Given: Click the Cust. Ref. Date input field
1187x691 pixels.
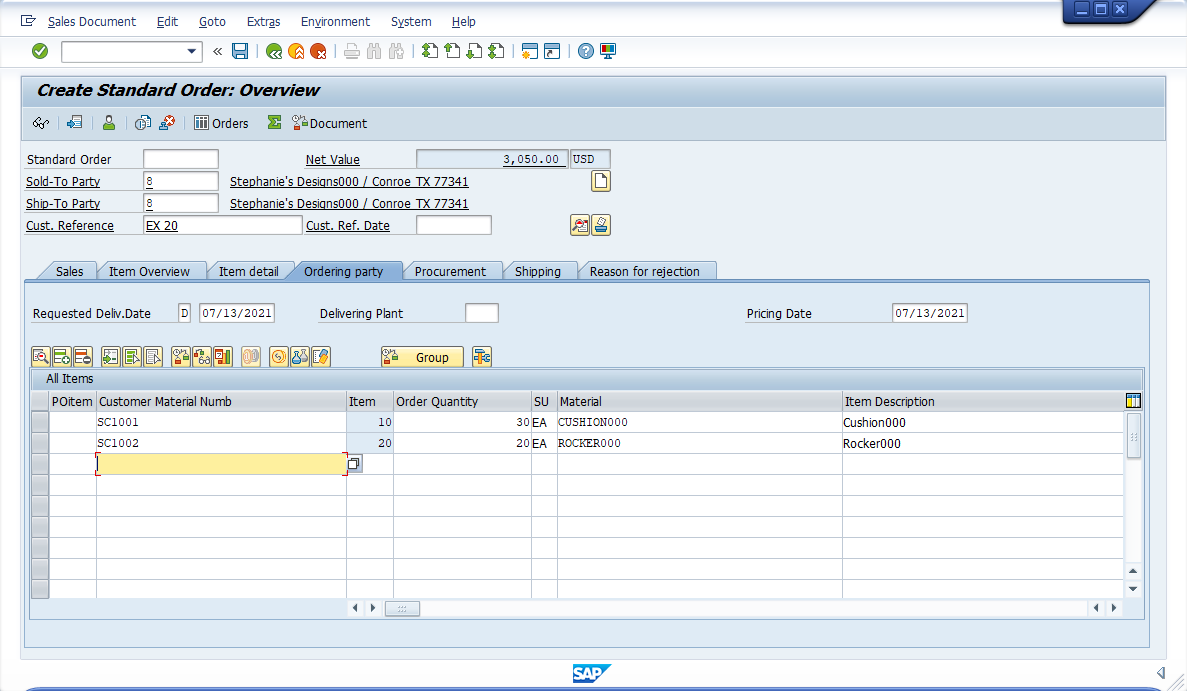Looking at the screenshot, I should pos(453,225).
